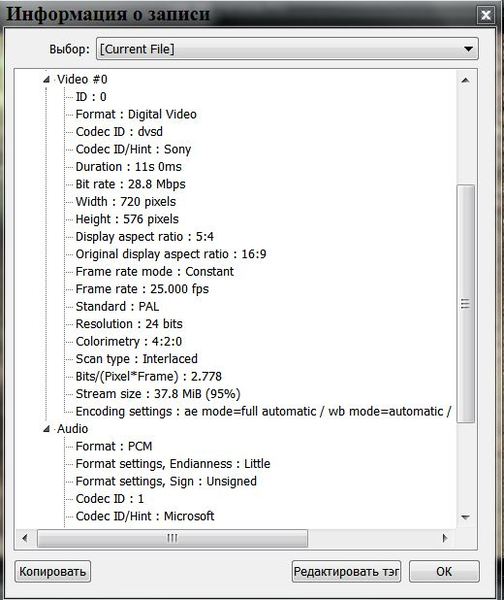Select the row 'Duration : 11s 0ms'
The height and width of the screenshot is (600, 504).
129,167
